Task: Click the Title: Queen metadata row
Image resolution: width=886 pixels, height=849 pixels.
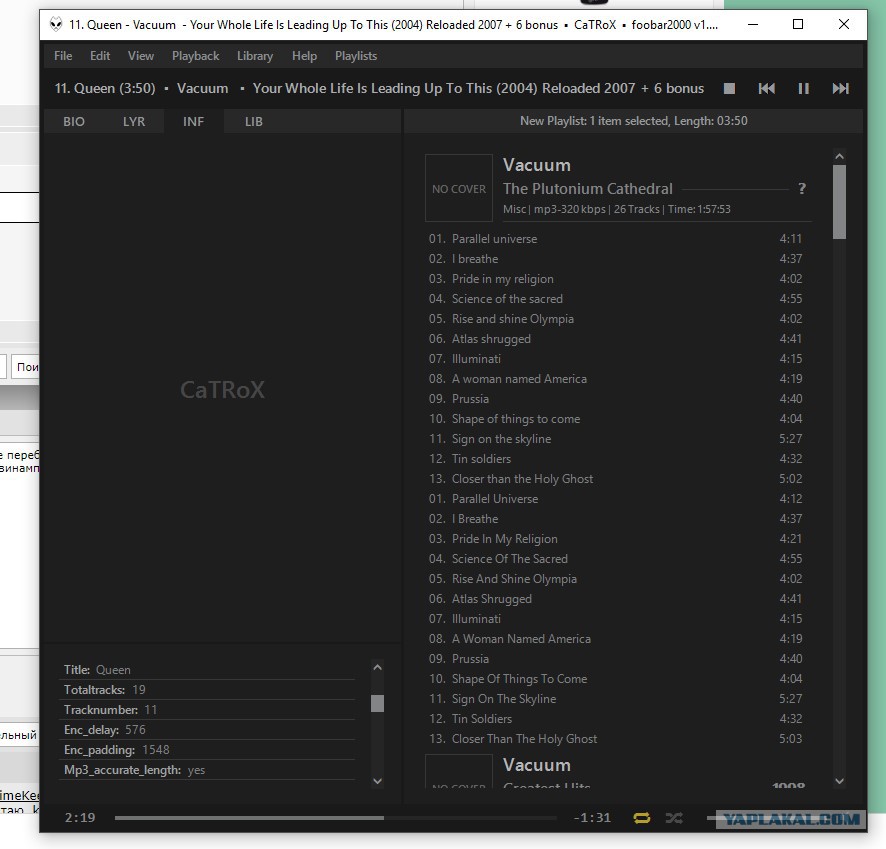Action: click(x=207, y=670)
